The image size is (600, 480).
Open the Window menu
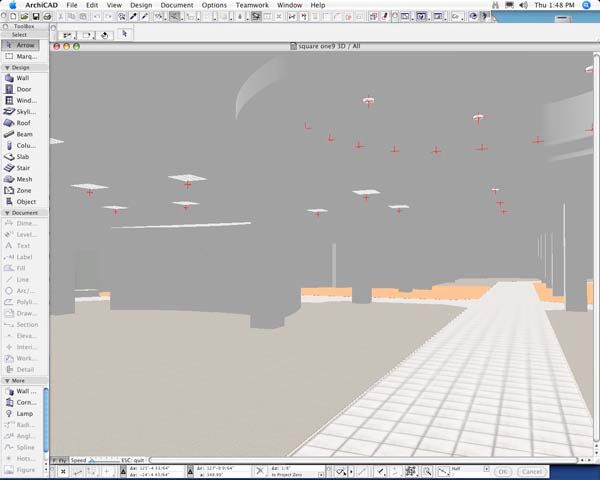click(x=289, y=5)
